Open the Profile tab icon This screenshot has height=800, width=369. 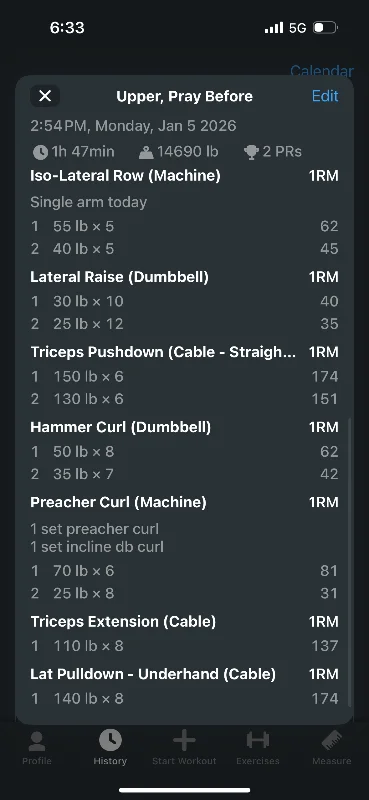pyautogui.click(x=37, y=742)
